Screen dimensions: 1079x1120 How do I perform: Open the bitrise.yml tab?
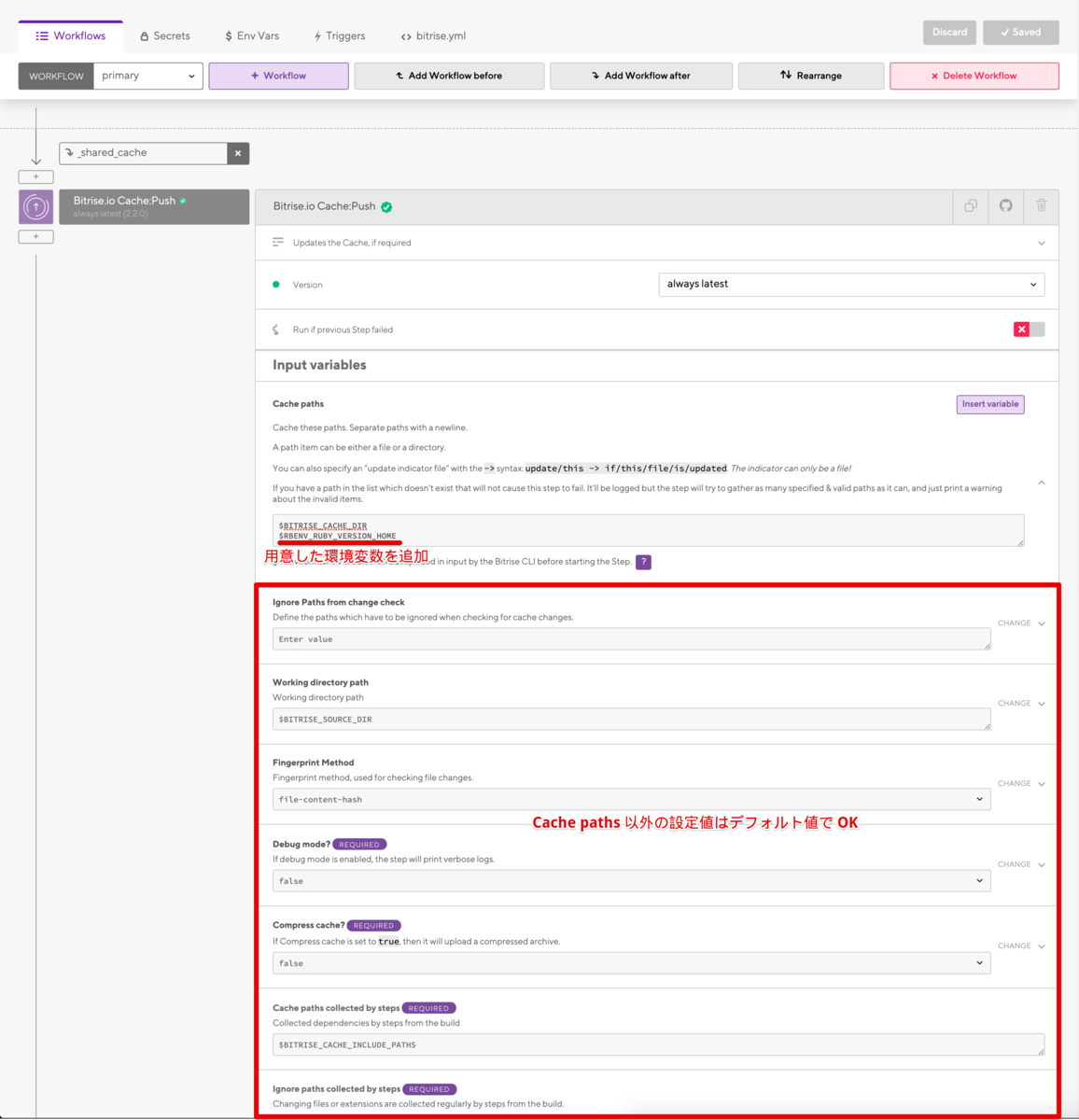(x=433, y=36)
